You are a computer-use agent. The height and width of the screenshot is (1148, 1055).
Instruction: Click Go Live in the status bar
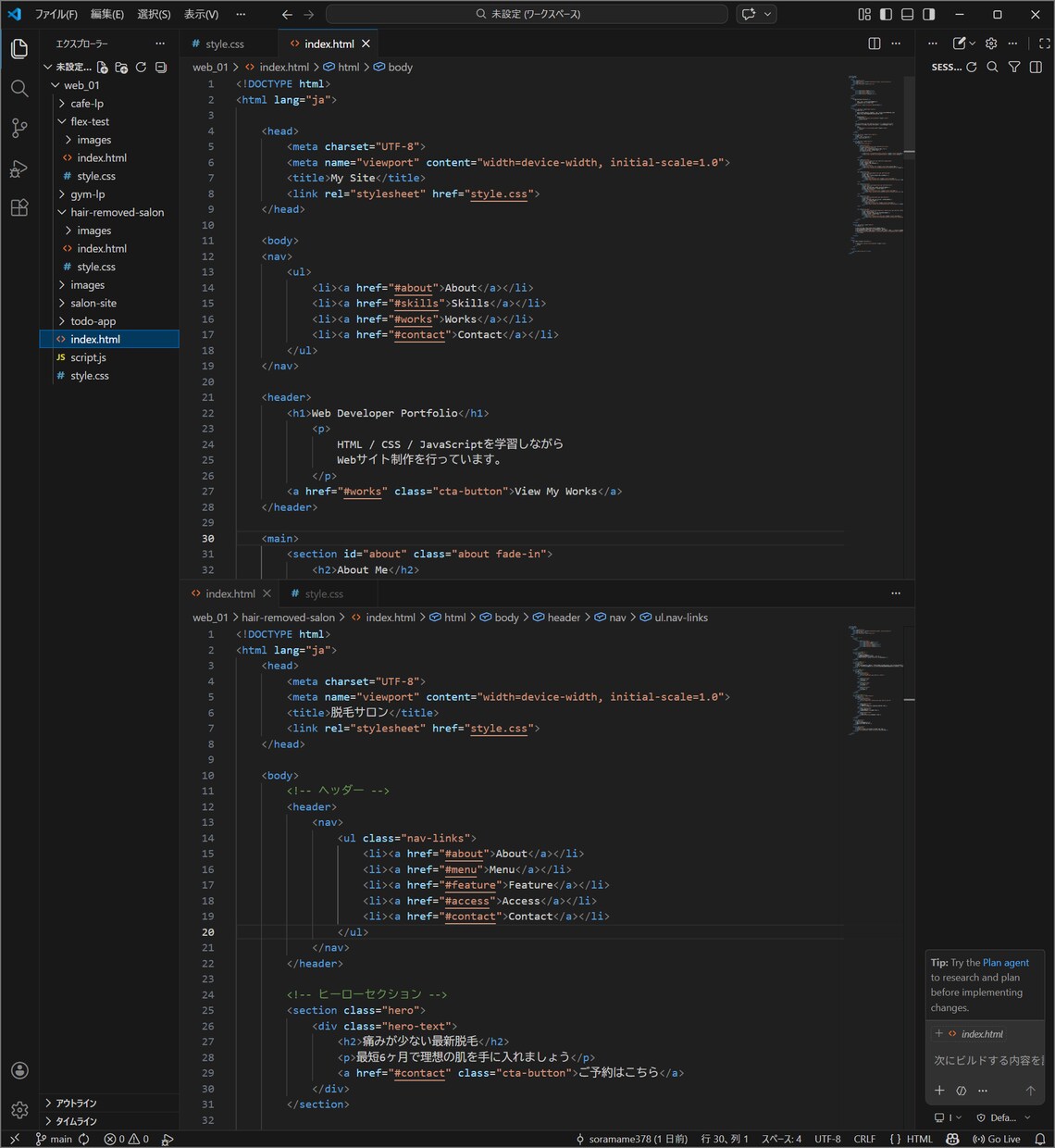(x=996, y=1139)
